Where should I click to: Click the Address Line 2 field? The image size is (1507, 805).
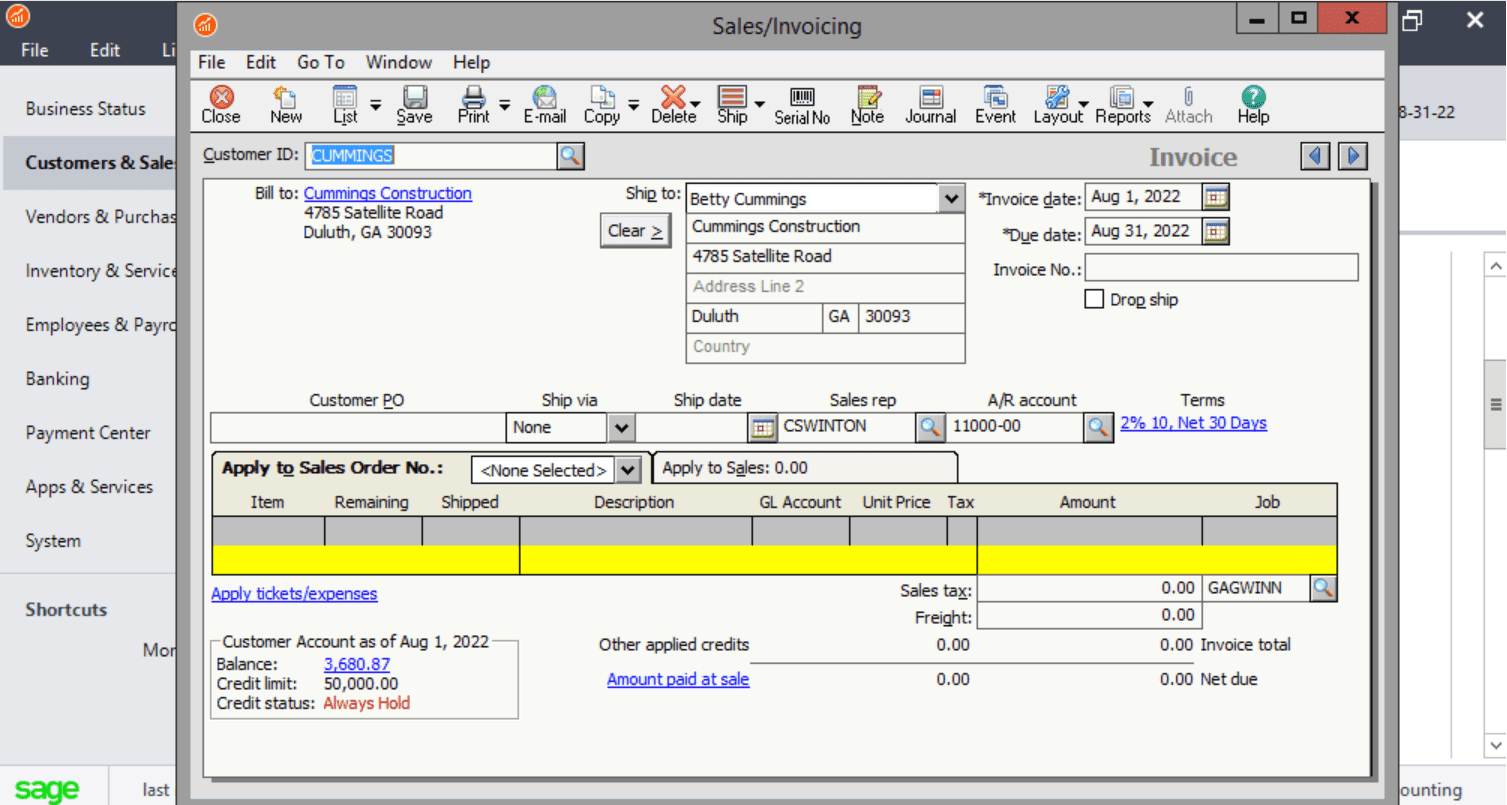(825, 287)
